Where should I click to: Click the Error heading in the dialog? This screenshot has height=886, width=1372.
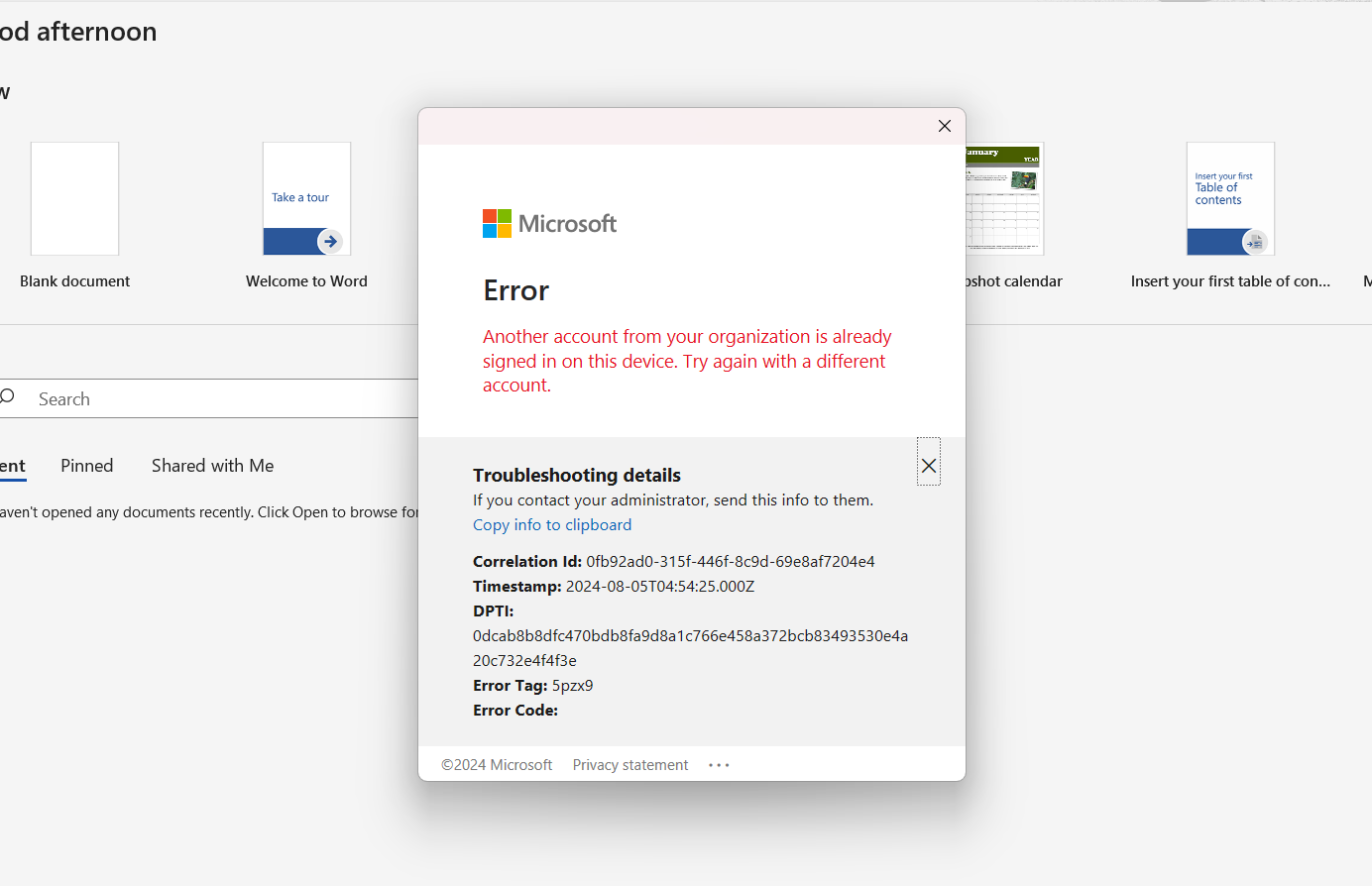(516, 290)
